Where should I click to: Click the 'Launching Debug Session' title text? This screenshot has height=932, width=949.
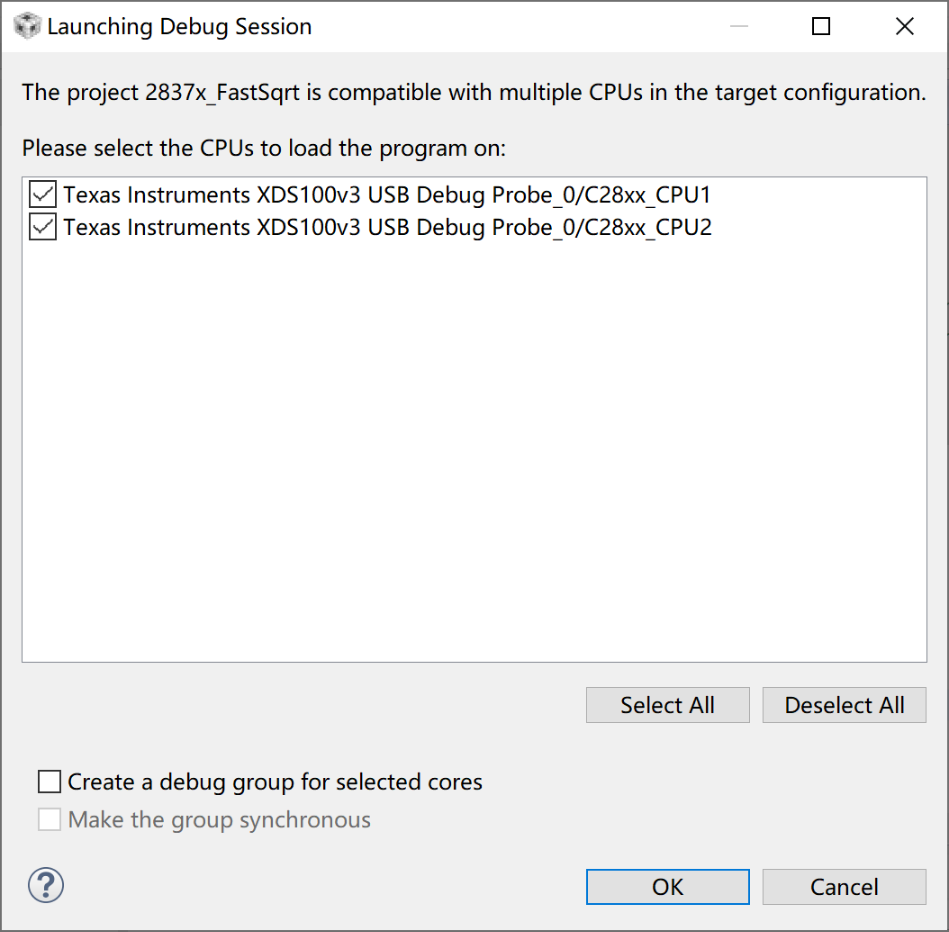click(x=180, y=27)
